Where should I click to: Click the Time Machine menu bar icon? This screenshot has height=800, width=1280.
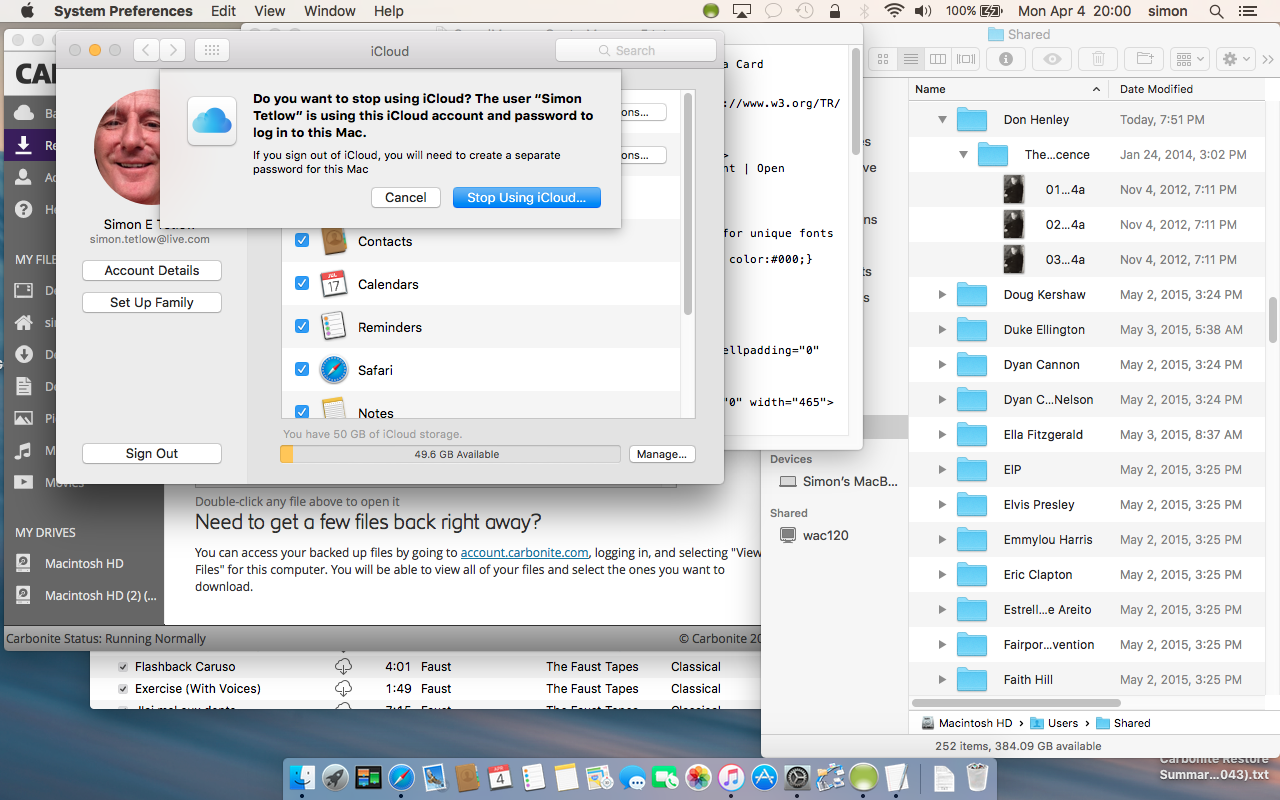pos(804,11)
